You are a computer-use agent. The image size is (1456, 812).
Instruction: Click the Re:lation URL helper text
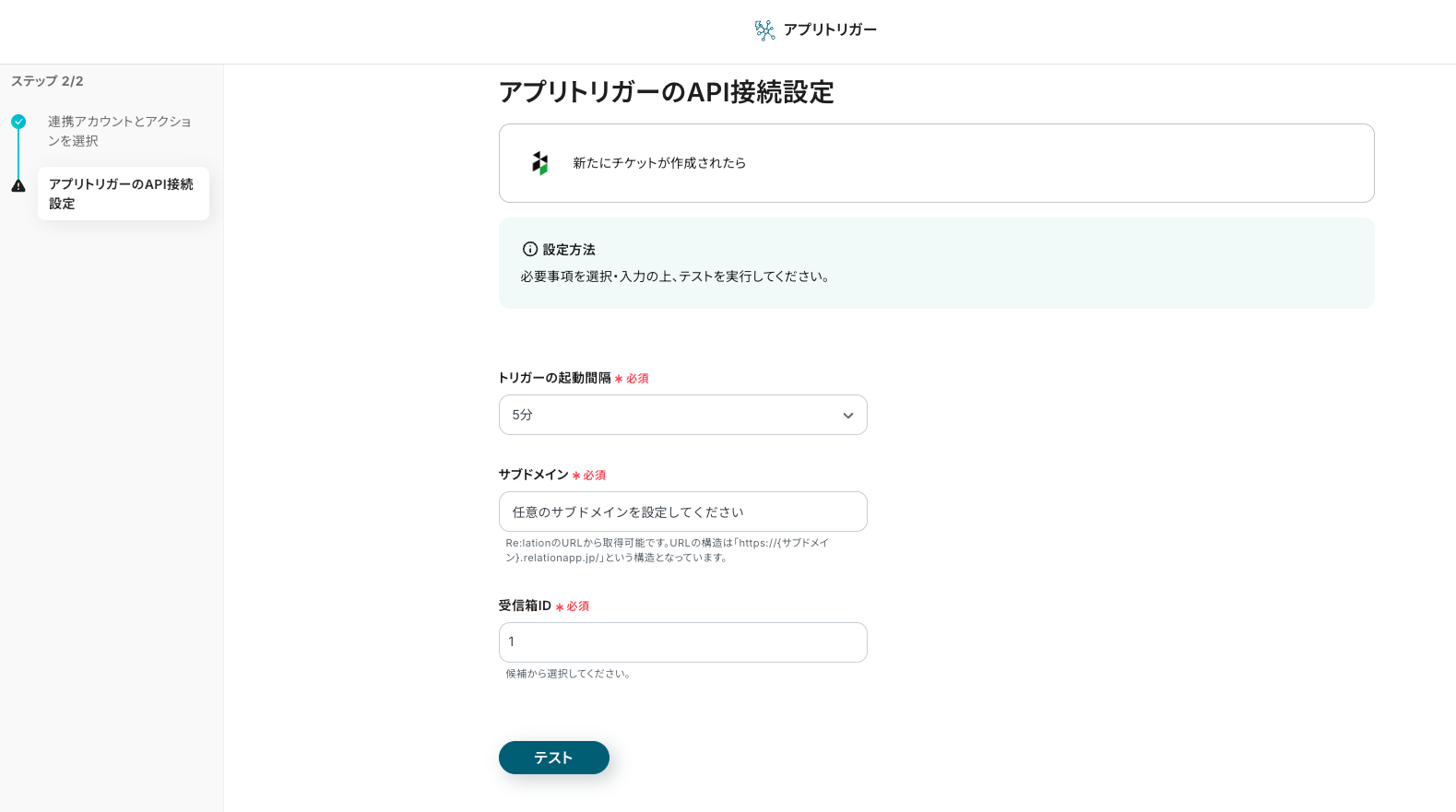click(667, 550)
